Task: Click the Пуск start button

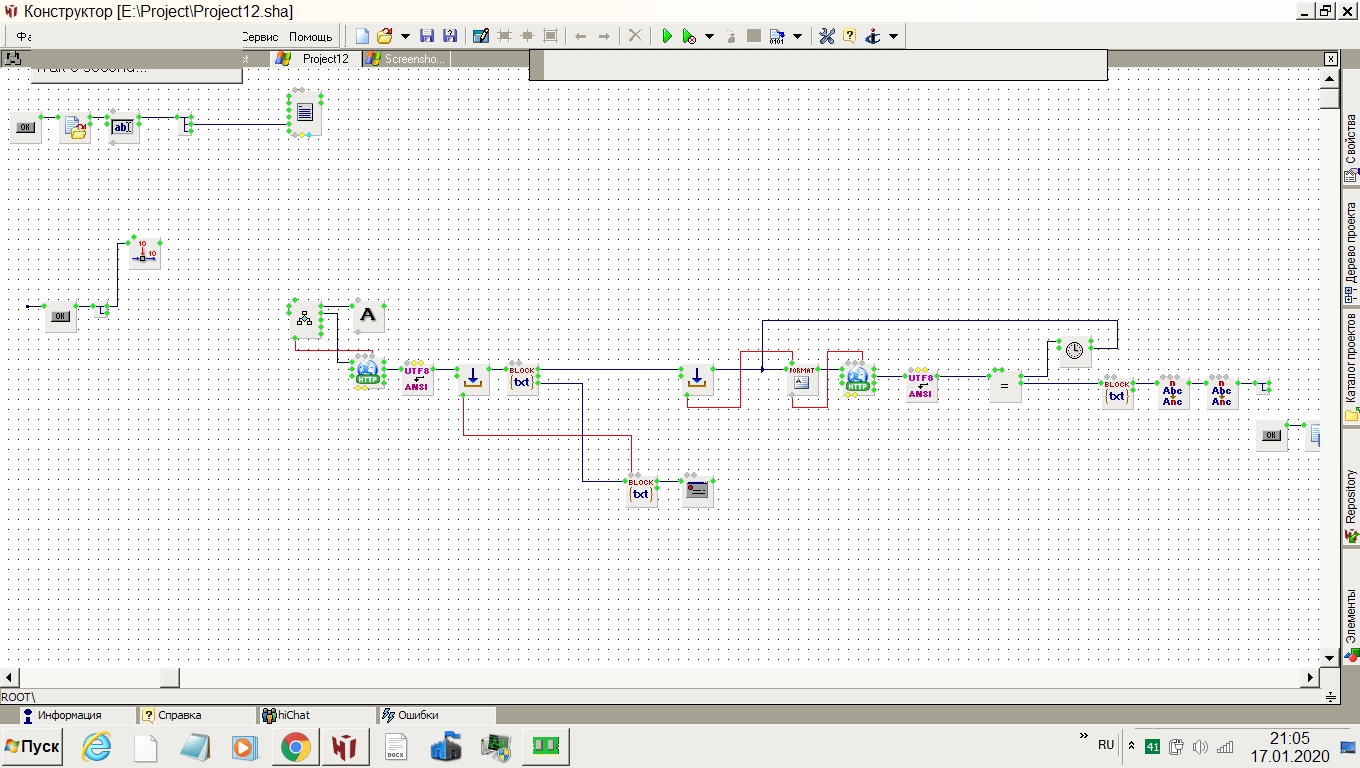Action: [32, 747]
